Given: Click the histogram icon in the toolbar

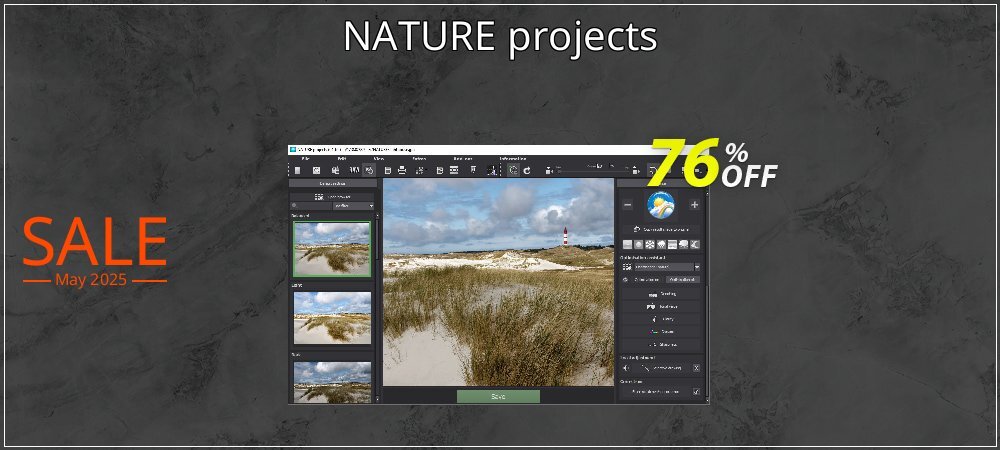Looking at the screenshot, I should pyautogui.click(x=491, y=170).
